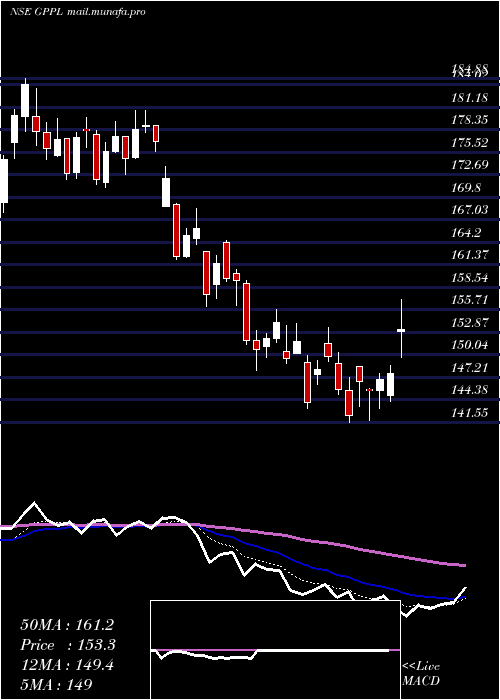Select the 169.8 price axis label
Viewport: 500px width, 700px height.
[466, 188]
